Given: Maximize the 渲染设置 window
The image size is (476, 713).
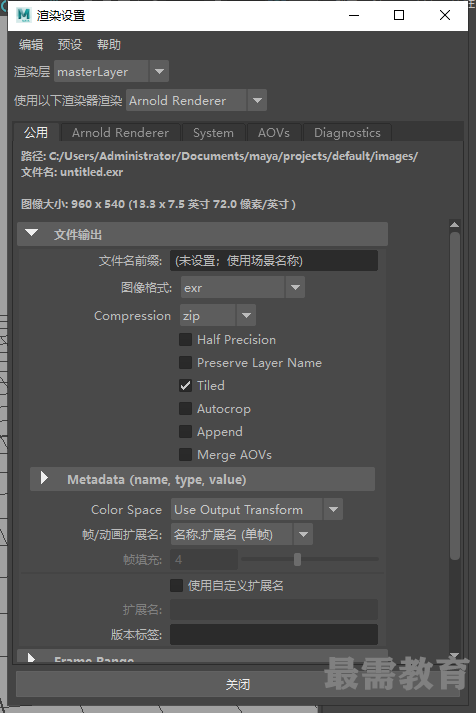Looking at the screenshot, I should [x=399, y=15].
